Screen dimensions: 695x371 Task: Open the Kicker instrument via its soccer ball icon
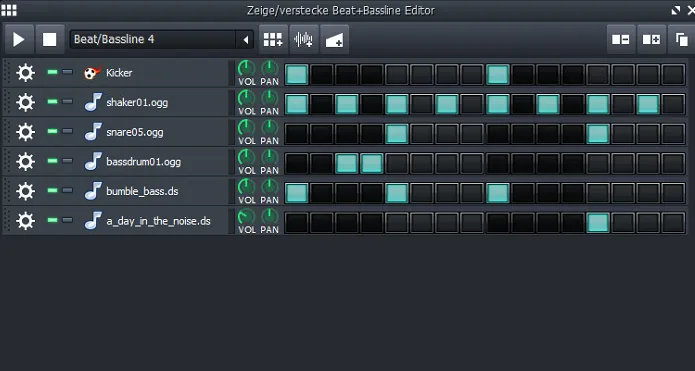click(x=93, y=73)
